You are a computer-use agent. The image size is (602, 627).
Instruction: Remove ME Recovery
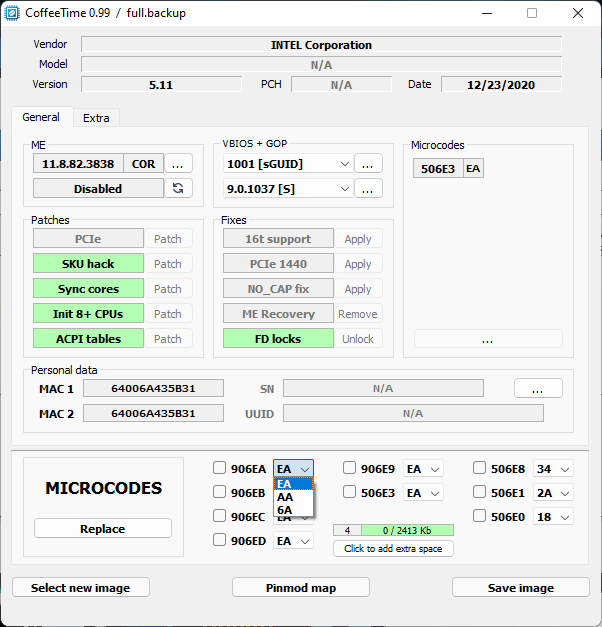358,314
